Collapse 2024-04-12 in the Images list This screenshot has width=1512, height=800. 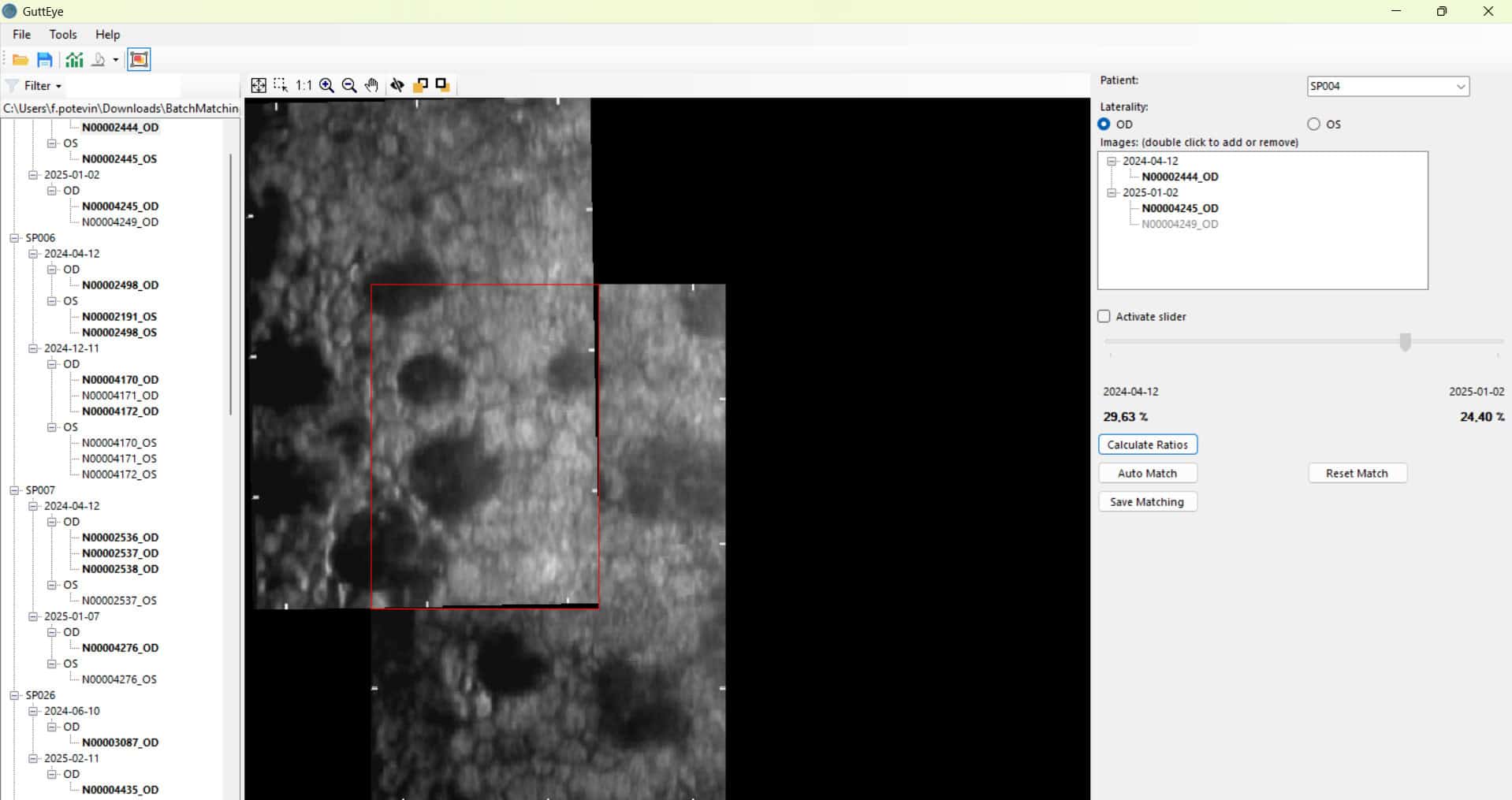(1112, 161)
